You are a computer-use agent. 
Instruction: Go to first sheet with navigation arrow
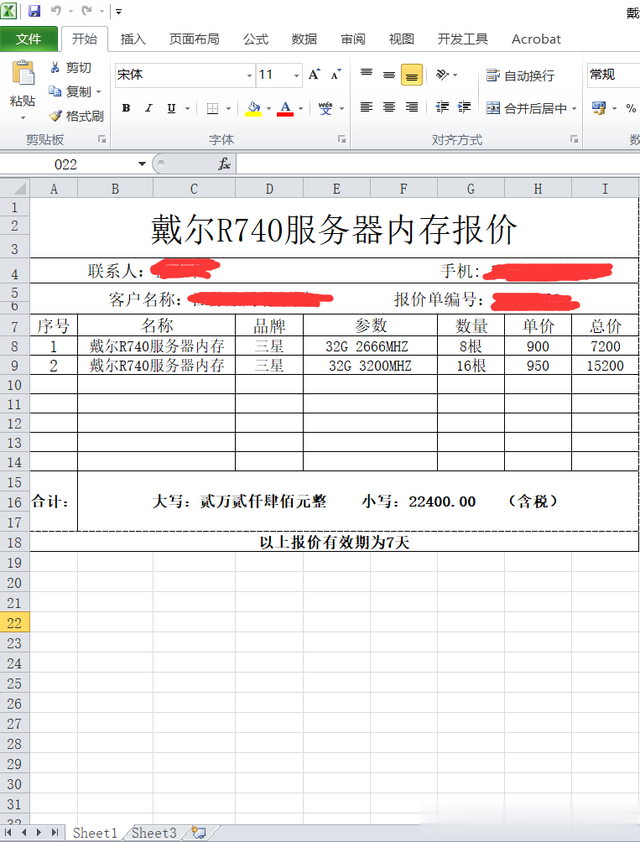8,832
